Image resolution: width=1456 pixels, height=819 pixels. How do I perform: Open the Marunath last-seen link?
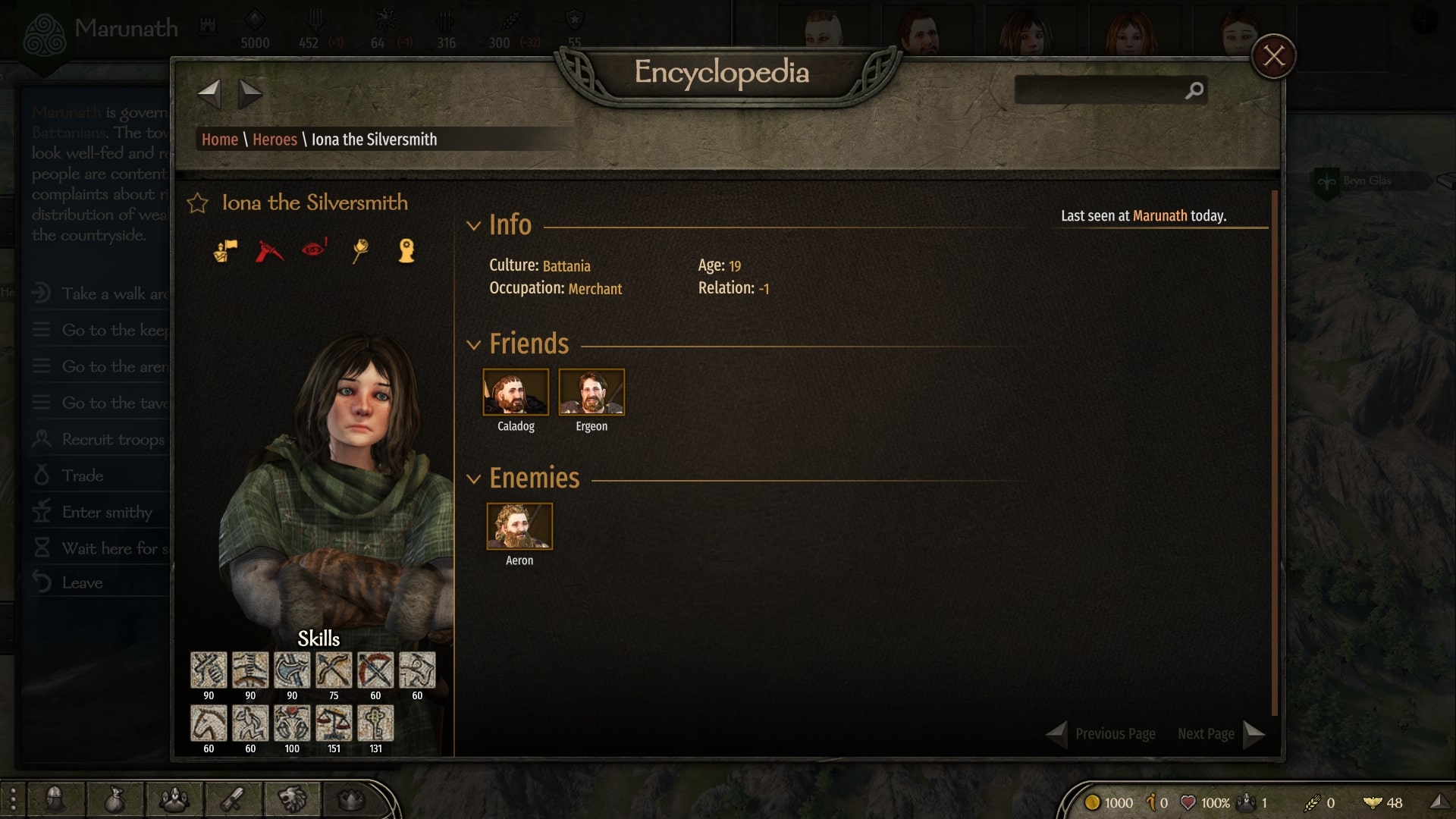tap(1159, 216)
